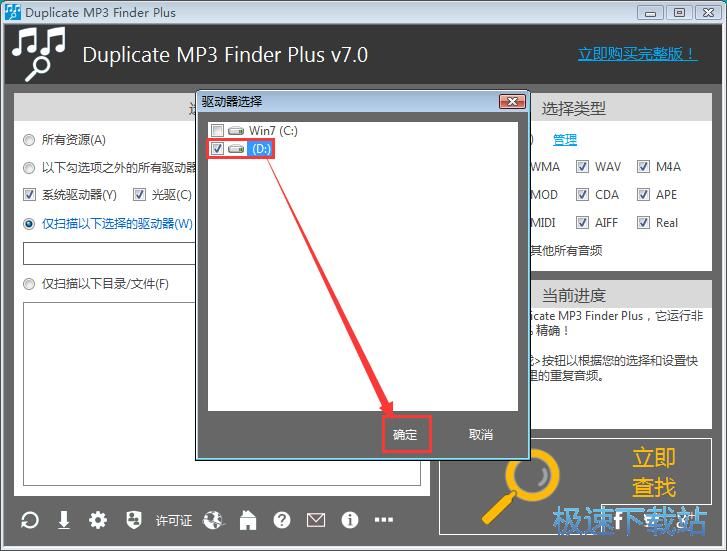Minimize the Duplicate MP3 Finder window

pos(650,13)
